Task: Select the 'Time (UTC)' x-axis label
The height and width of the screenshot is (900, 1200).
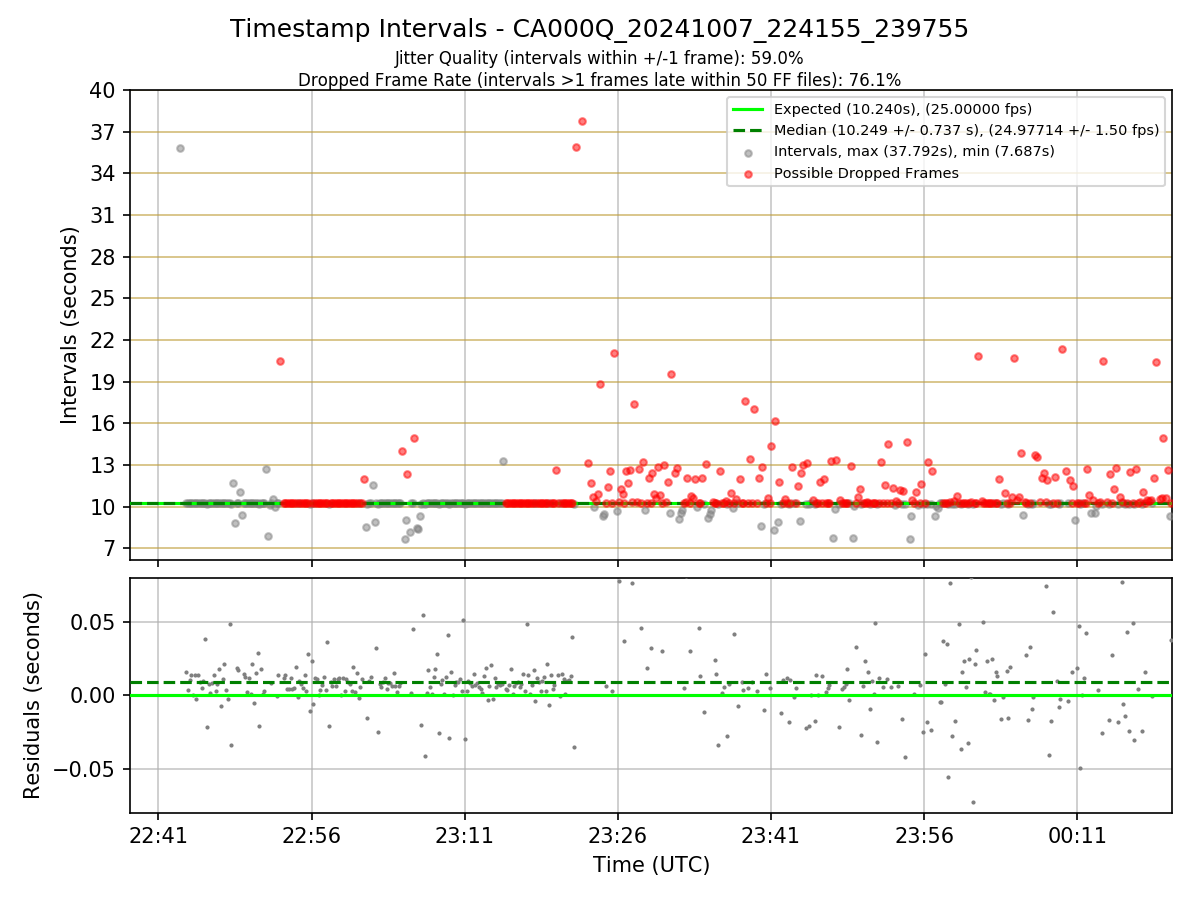Action: coord(651,864)
